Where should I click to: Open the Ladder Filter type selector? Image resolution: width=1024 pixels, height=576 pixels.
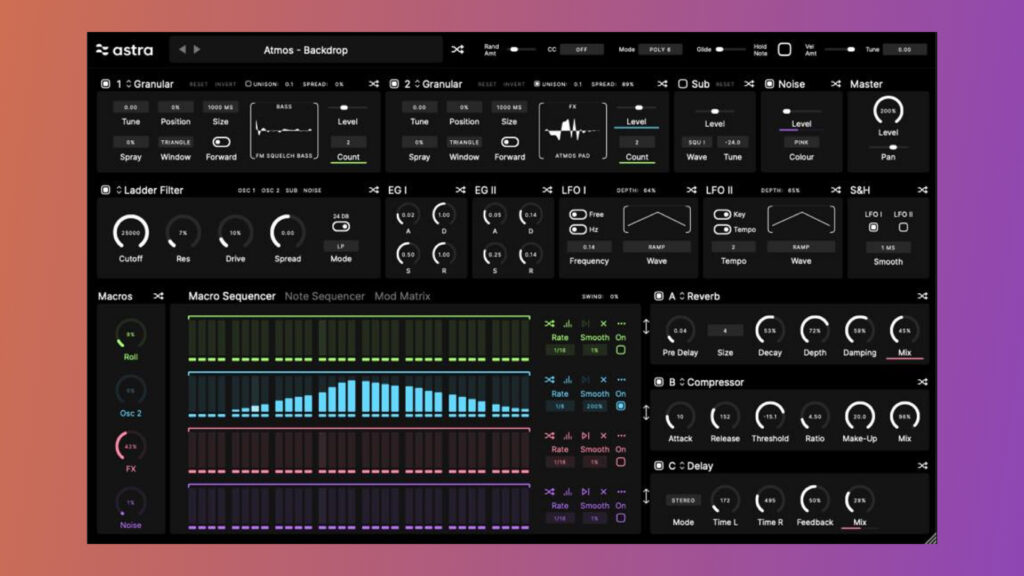point(120,190)
